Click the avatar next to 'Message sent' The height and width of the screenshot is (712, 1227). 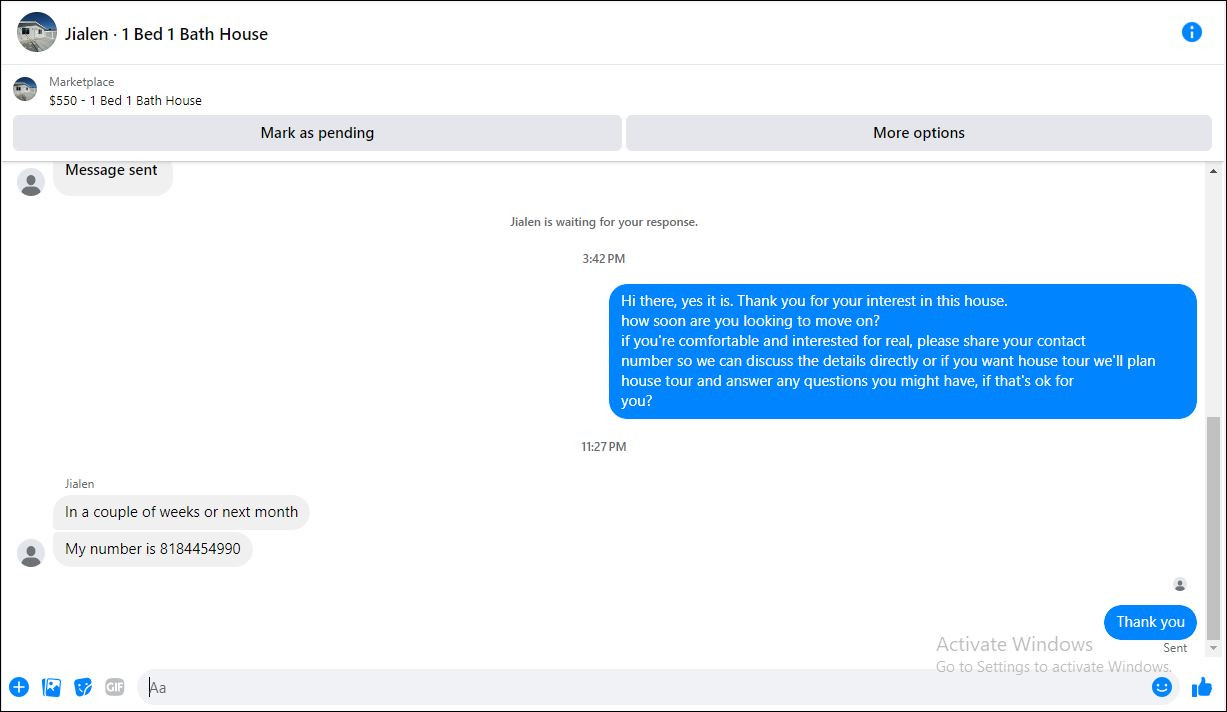tap(31, 182)
